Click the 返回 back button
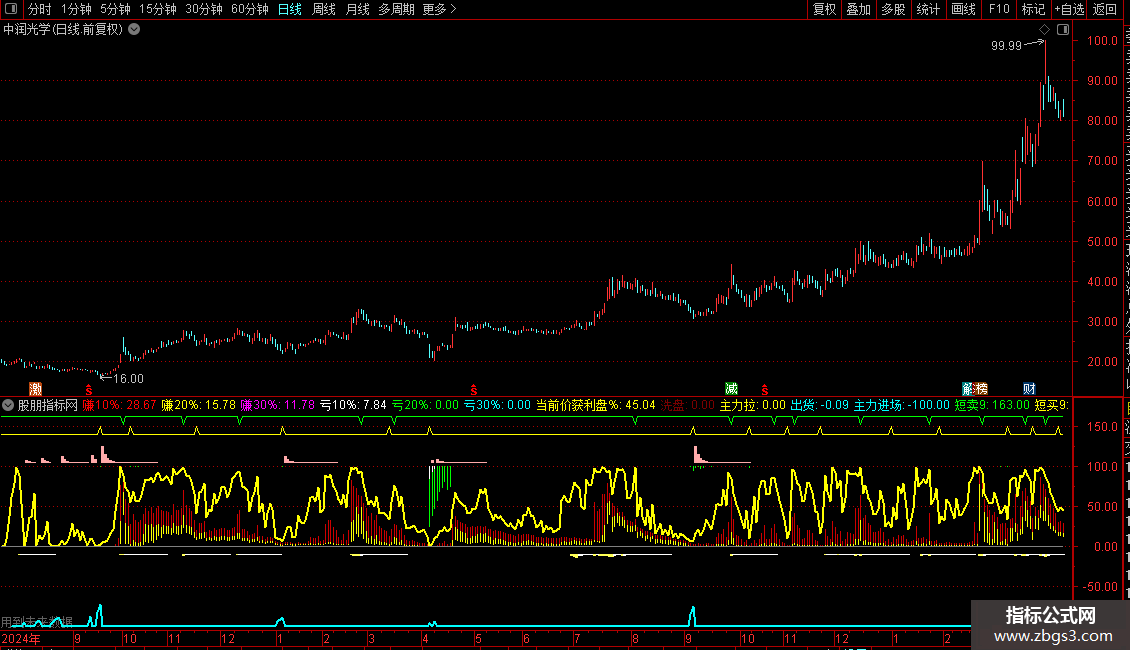This screenshot has width=1130, height=650. click(x=1105, y=9)
